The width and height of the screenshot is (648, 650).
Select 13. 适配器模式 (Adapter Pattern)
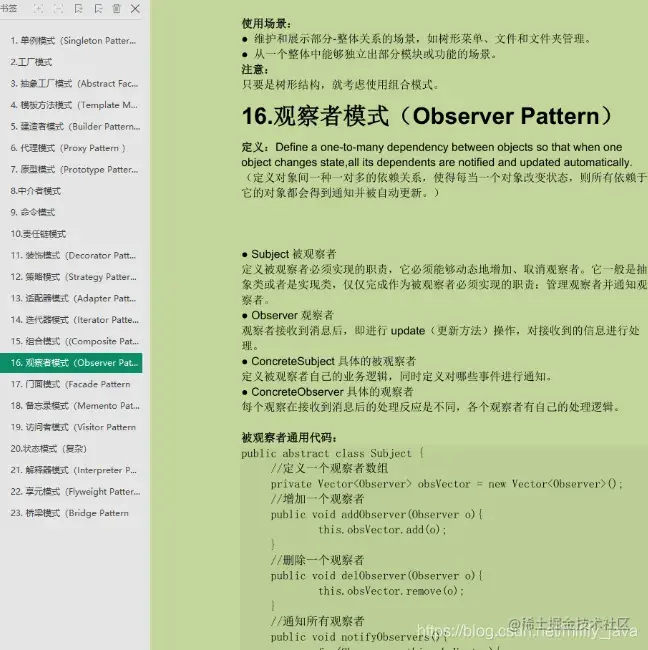pyautogui.click(x=73, y=298)
